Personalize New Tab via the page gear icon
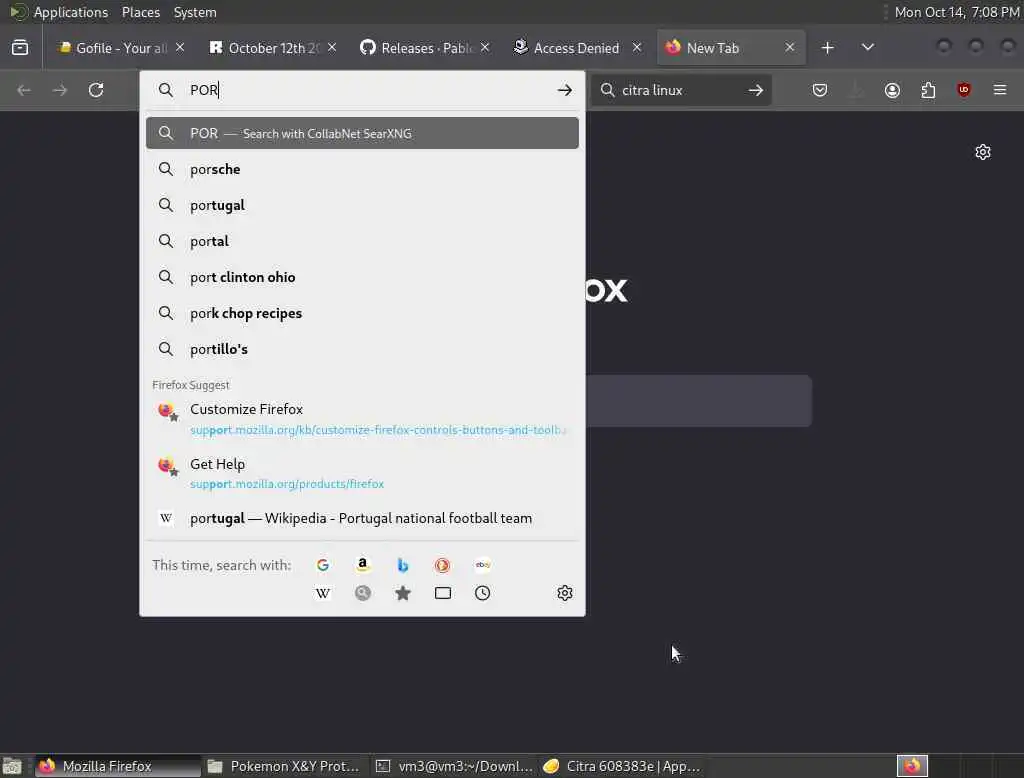The width and height of the screenshot is (1024, 778). click(x=983, y=152)
